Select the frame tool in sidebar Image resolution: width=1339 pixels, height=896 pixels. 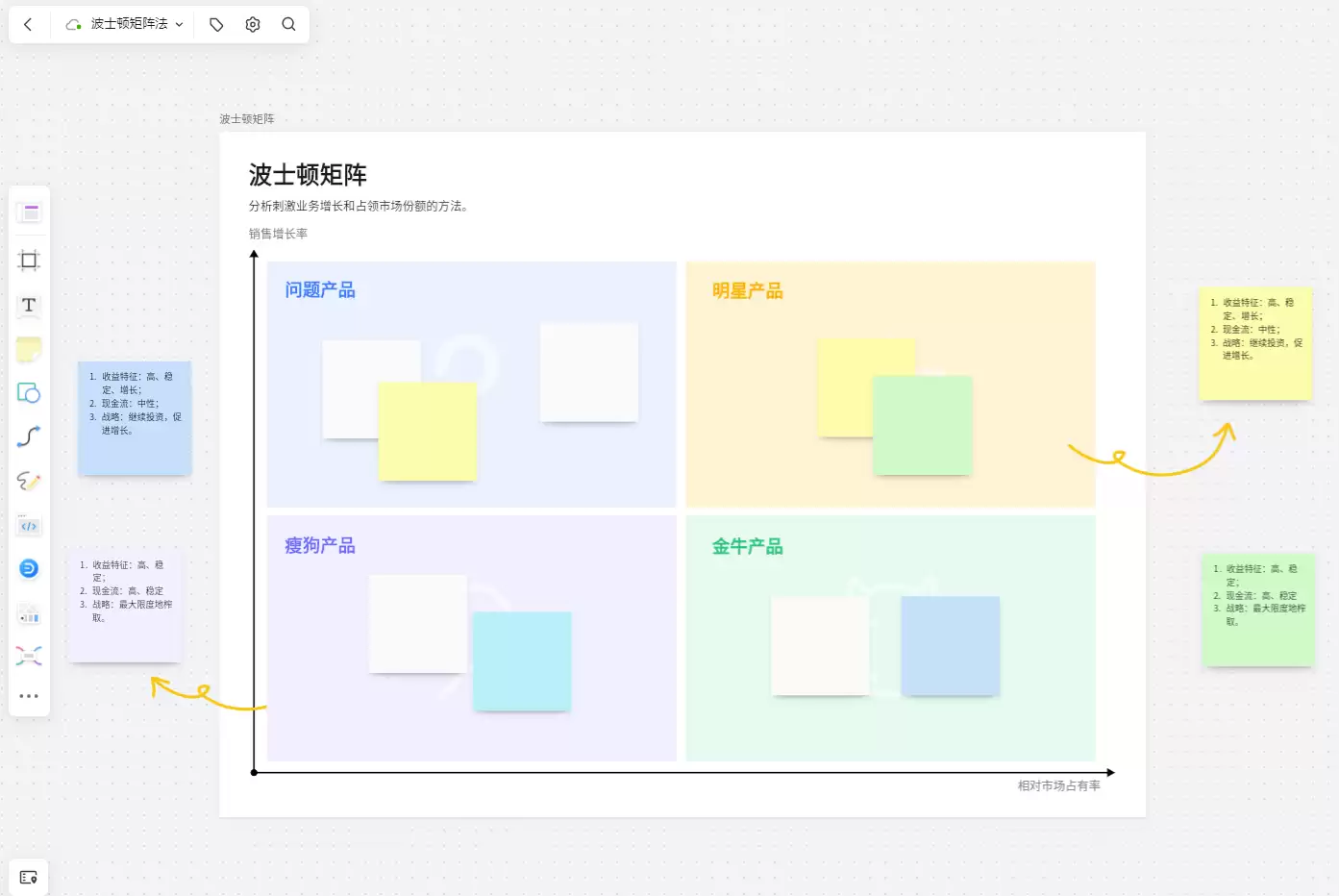point(29,261)
